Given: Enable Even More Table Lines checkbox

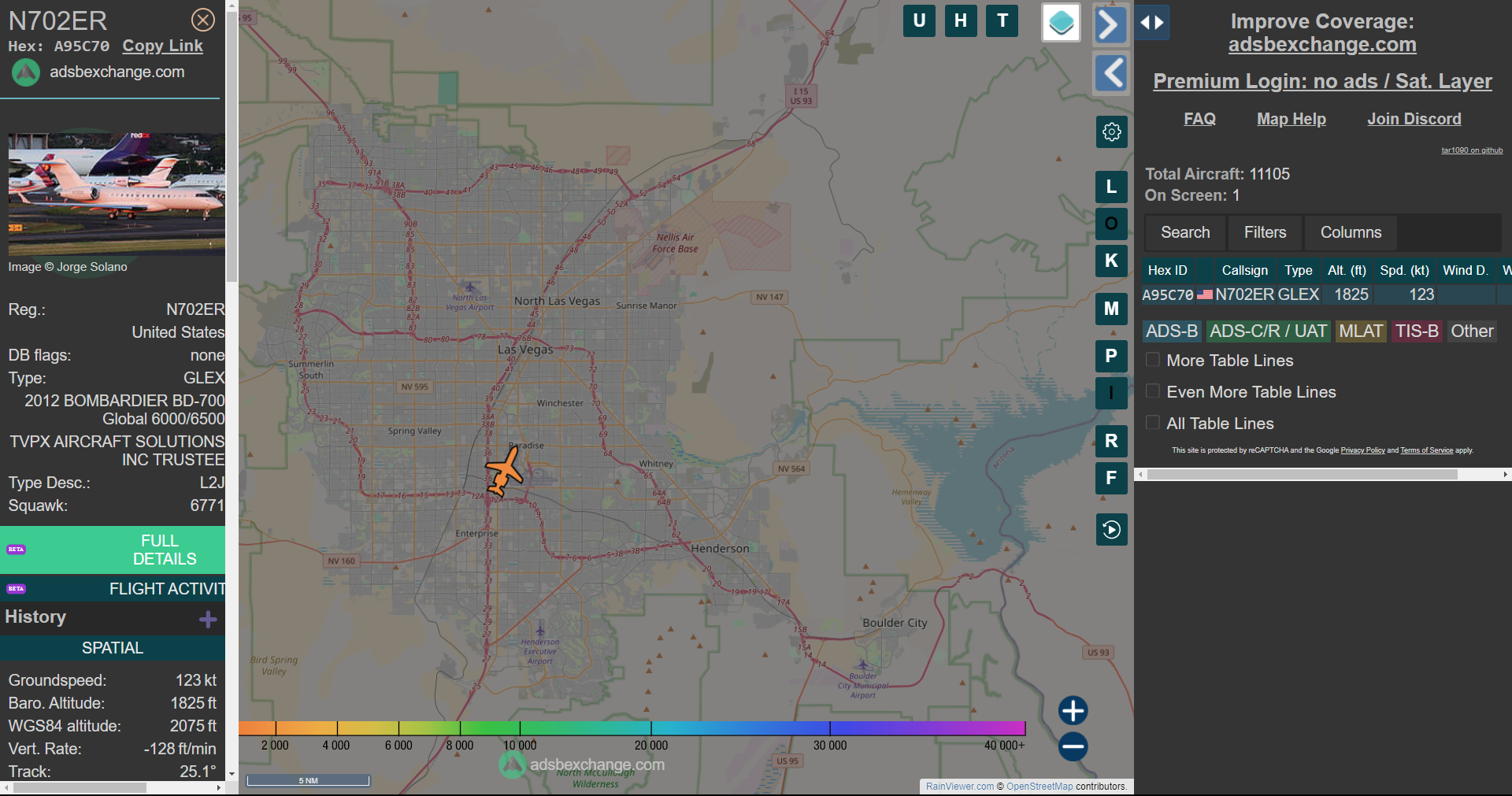Looking at the screenshot, I should (1153, 391).
